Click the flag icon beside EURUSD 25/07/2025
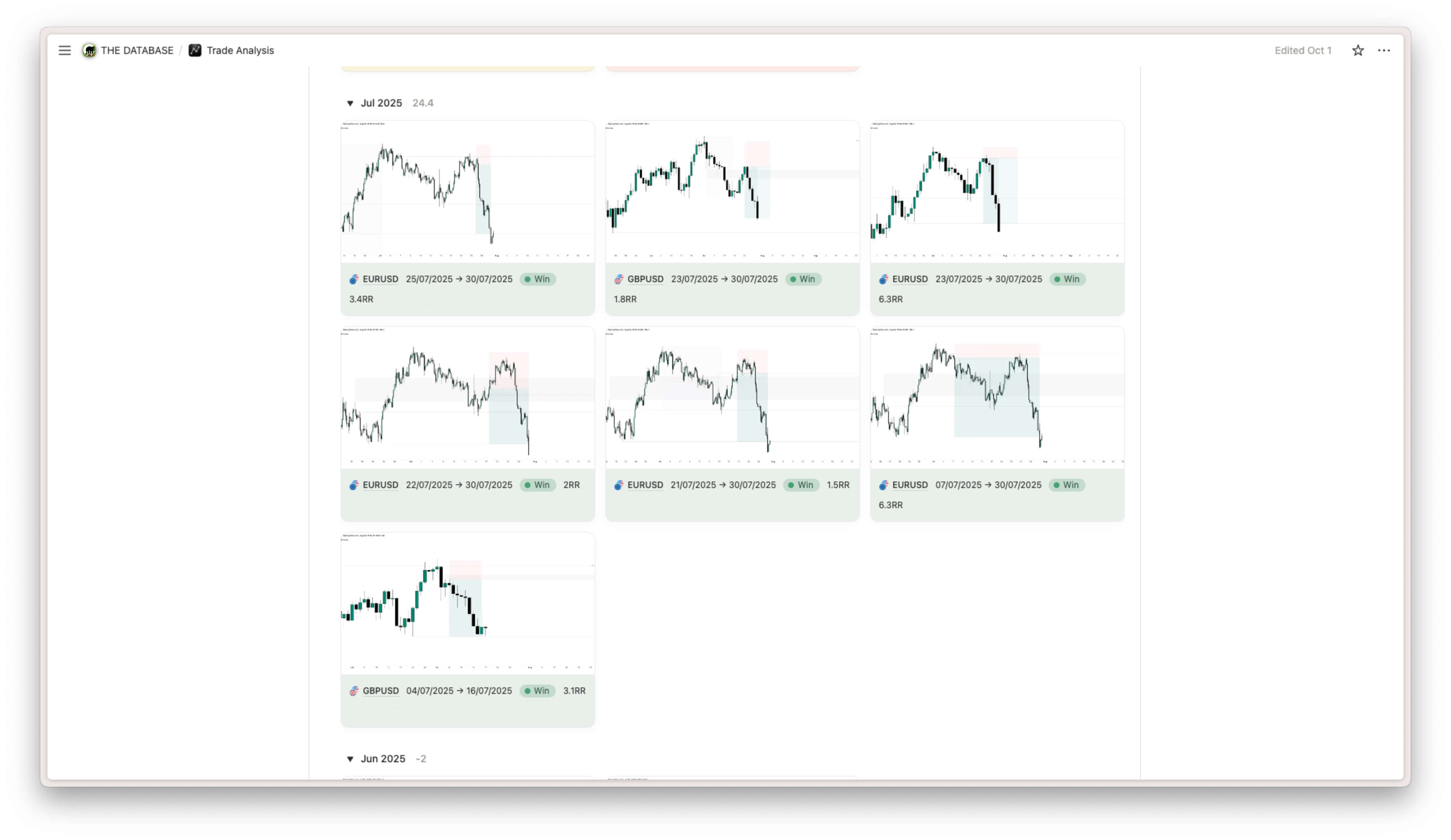 tap(353, 279)
